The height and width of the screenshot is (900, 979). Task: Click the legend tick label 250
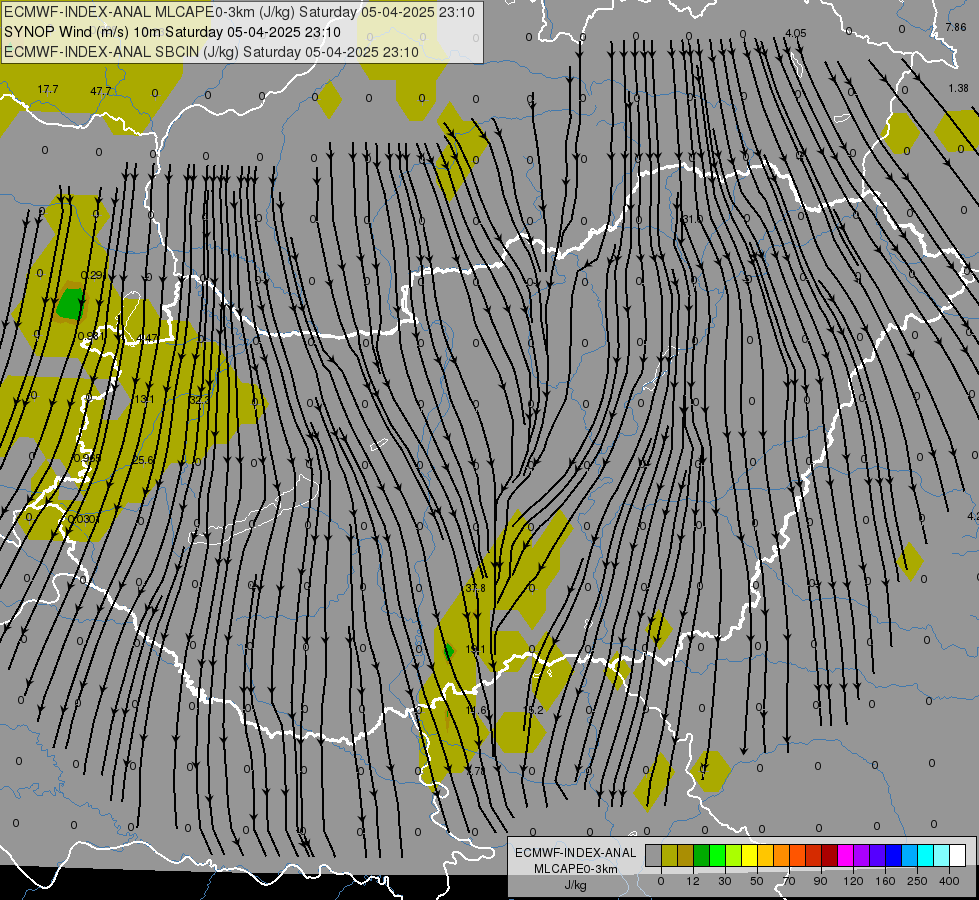[917, 881]
